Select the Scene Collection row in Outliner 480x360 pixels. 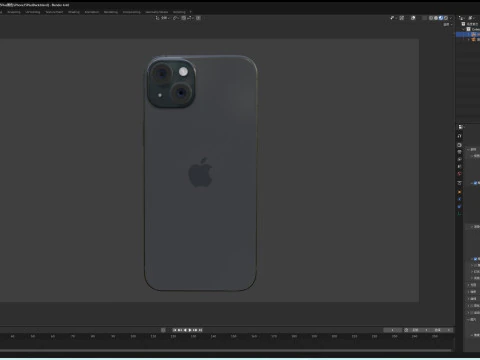click(471, 24)
